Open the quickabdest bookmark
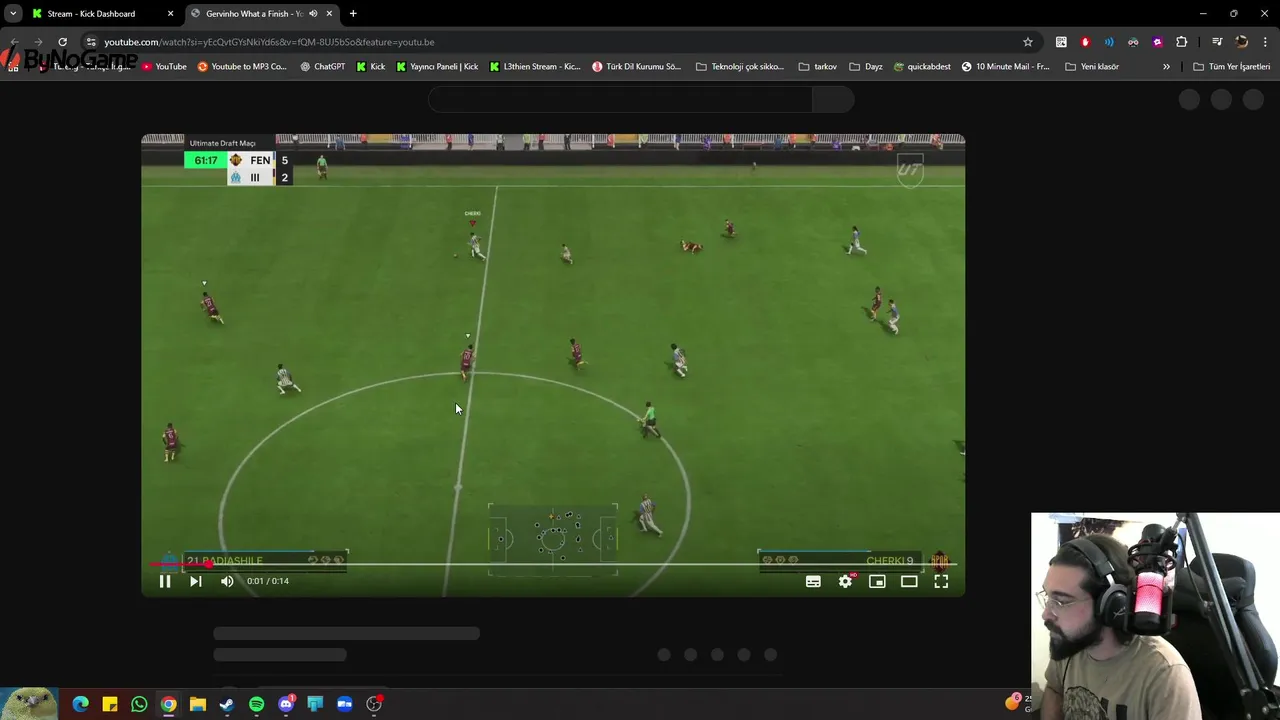1280x720 pixels. click(922, 67)
